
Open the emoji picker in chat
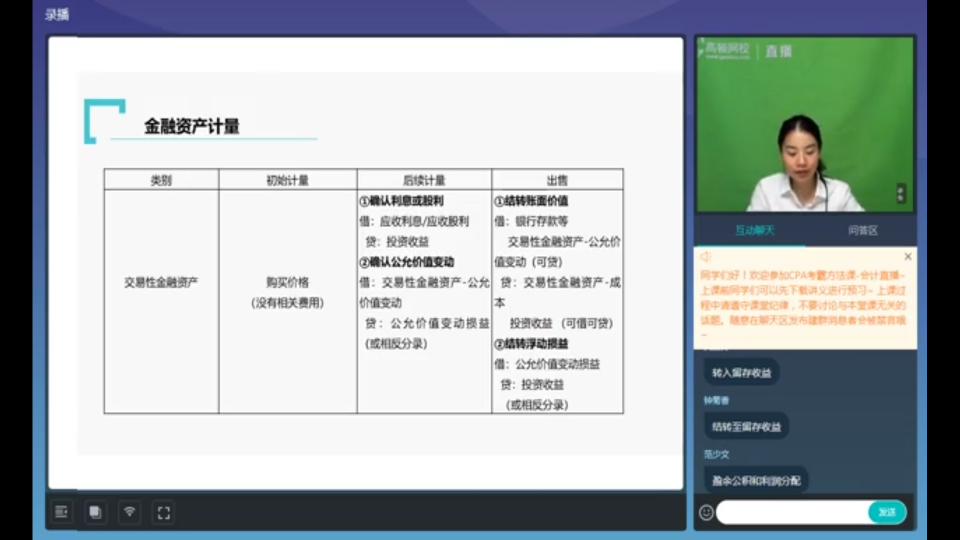pyautogui.click(x=706, y=512)
